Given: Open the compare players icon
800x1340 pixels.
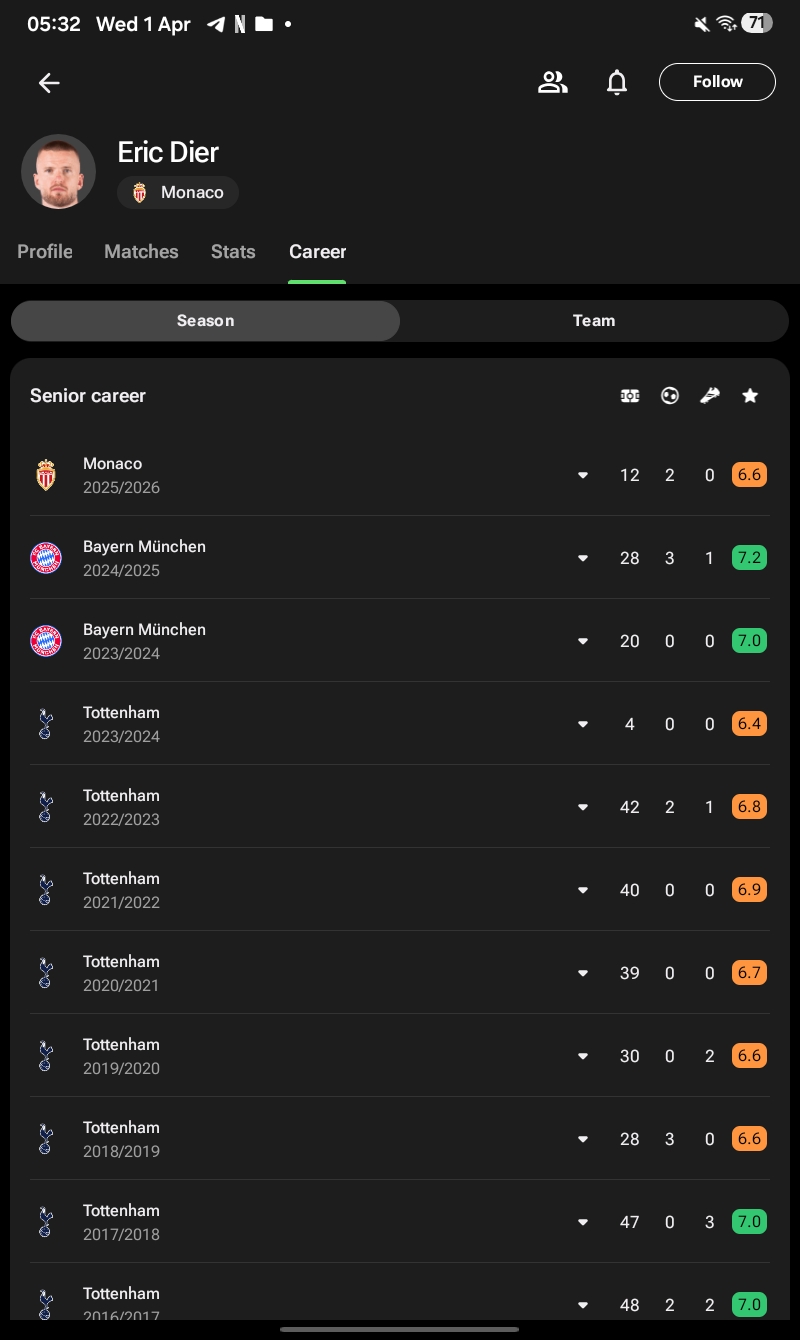Looking at the screenshot, I should pos(552,82).
